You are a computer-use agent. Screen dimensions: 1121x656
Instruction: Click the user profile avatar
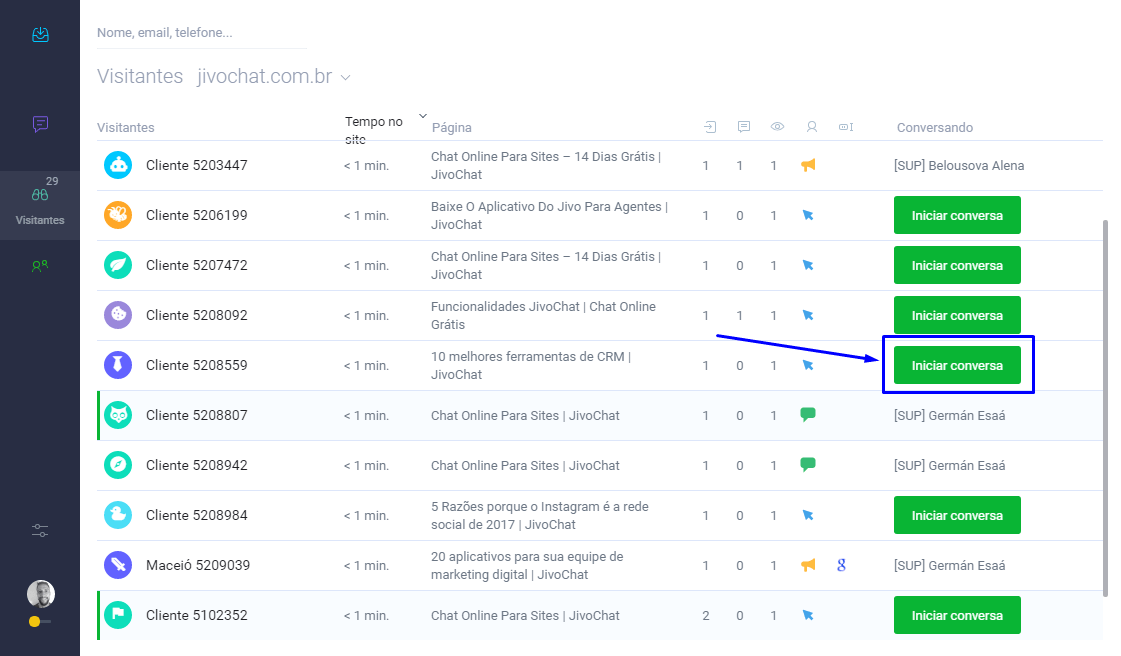tap(41, 594)
